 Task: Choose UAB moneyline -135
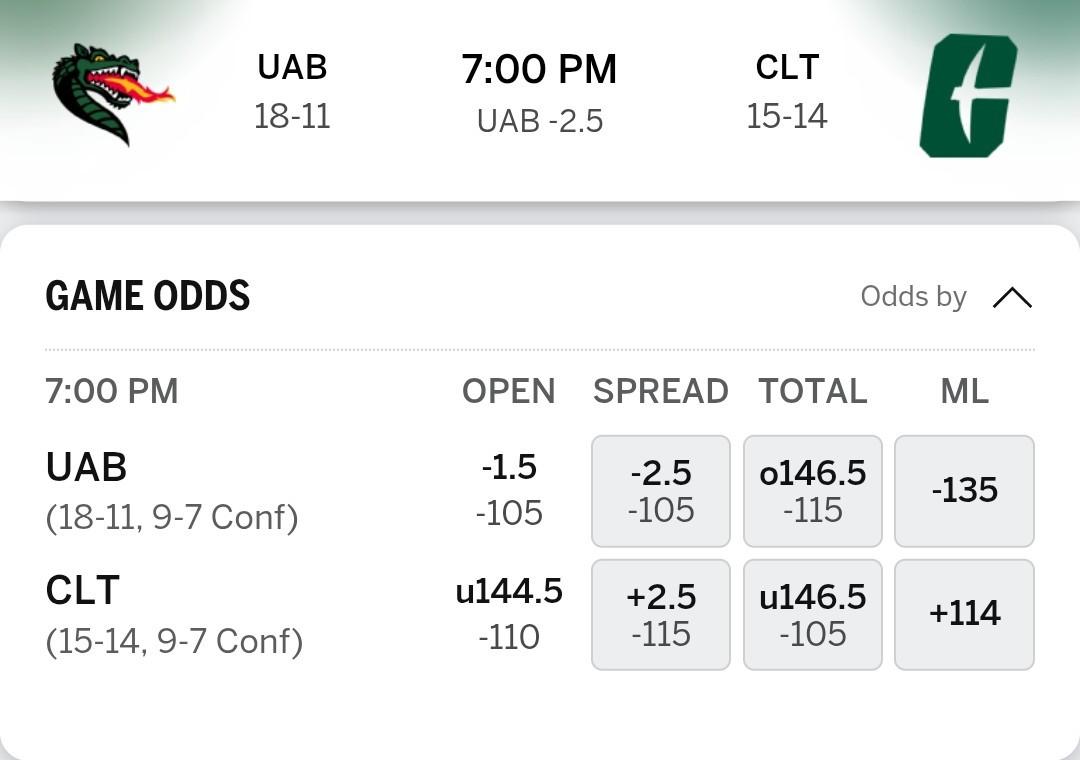964,491
